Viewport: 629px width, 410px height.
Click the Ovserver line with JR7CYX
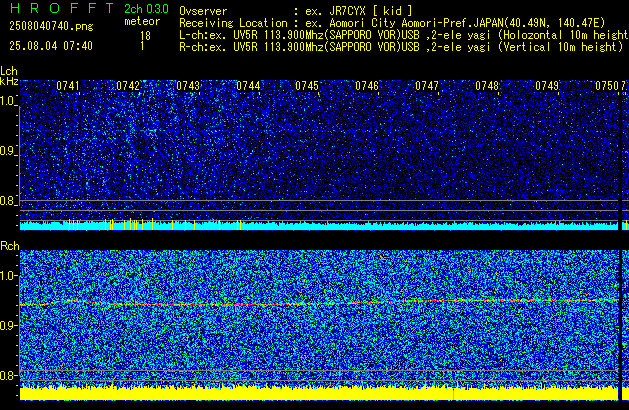pos(296,11)
